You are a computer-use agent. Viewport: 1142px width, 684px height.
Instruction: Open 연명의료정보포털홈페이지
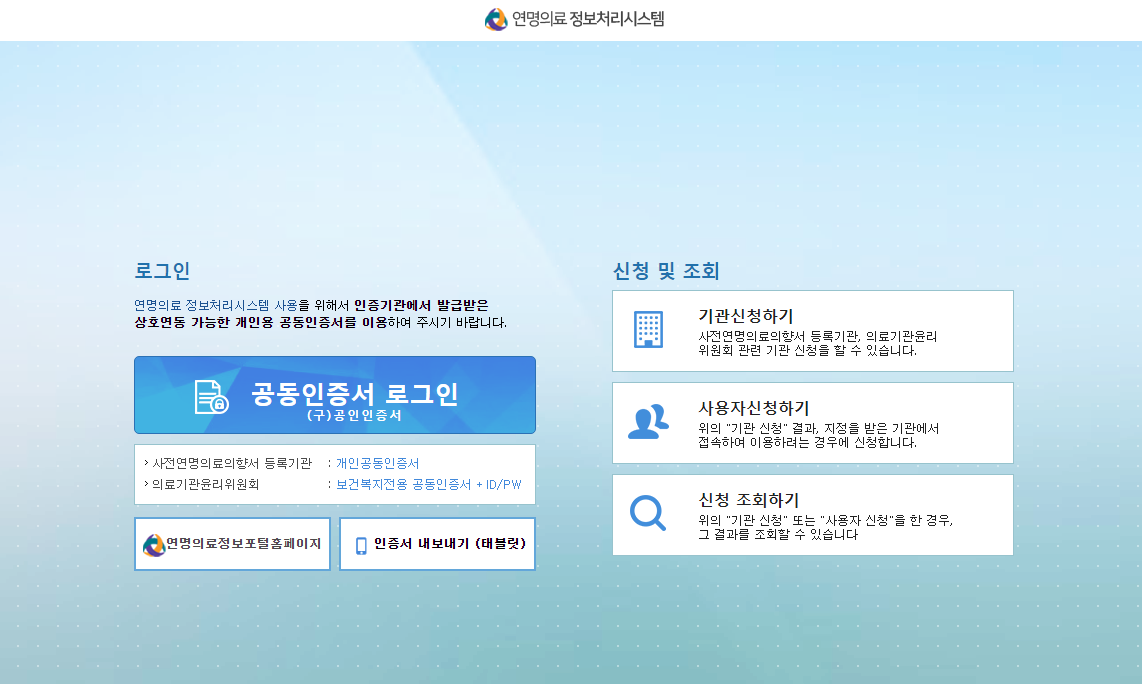pos(232,543)
